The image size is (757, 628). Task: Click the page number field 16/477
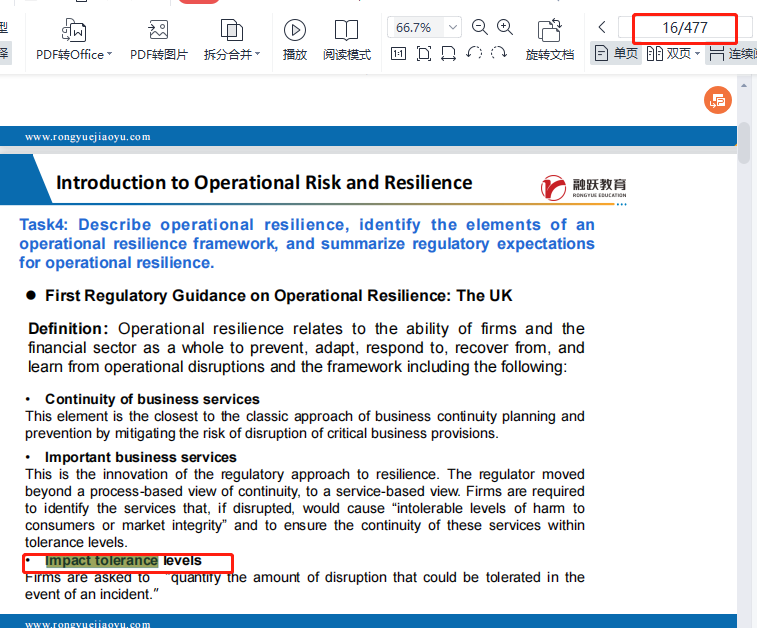coord(684,27)
